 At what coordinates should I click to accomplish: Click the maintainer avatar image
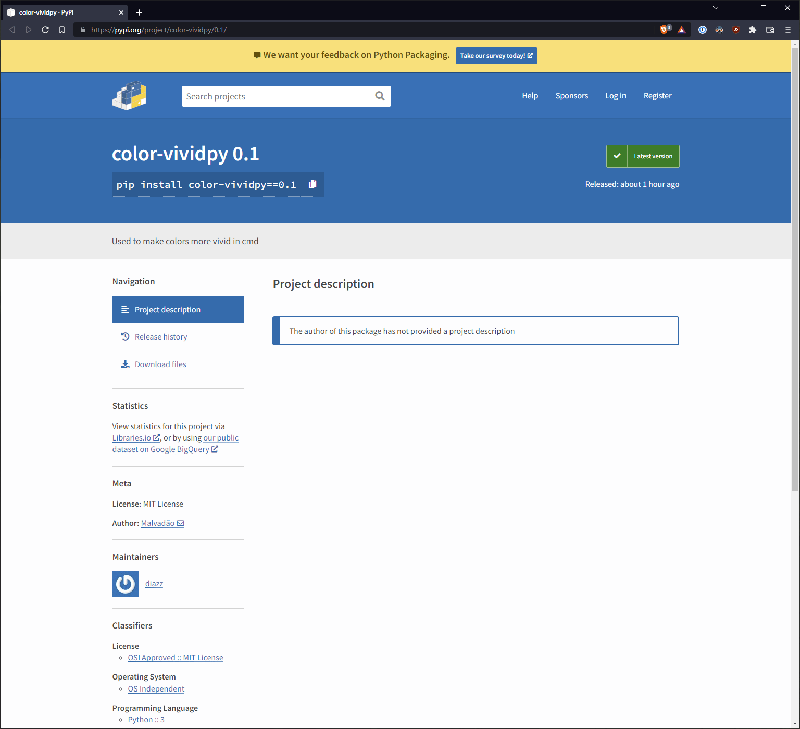pos(126,584)
